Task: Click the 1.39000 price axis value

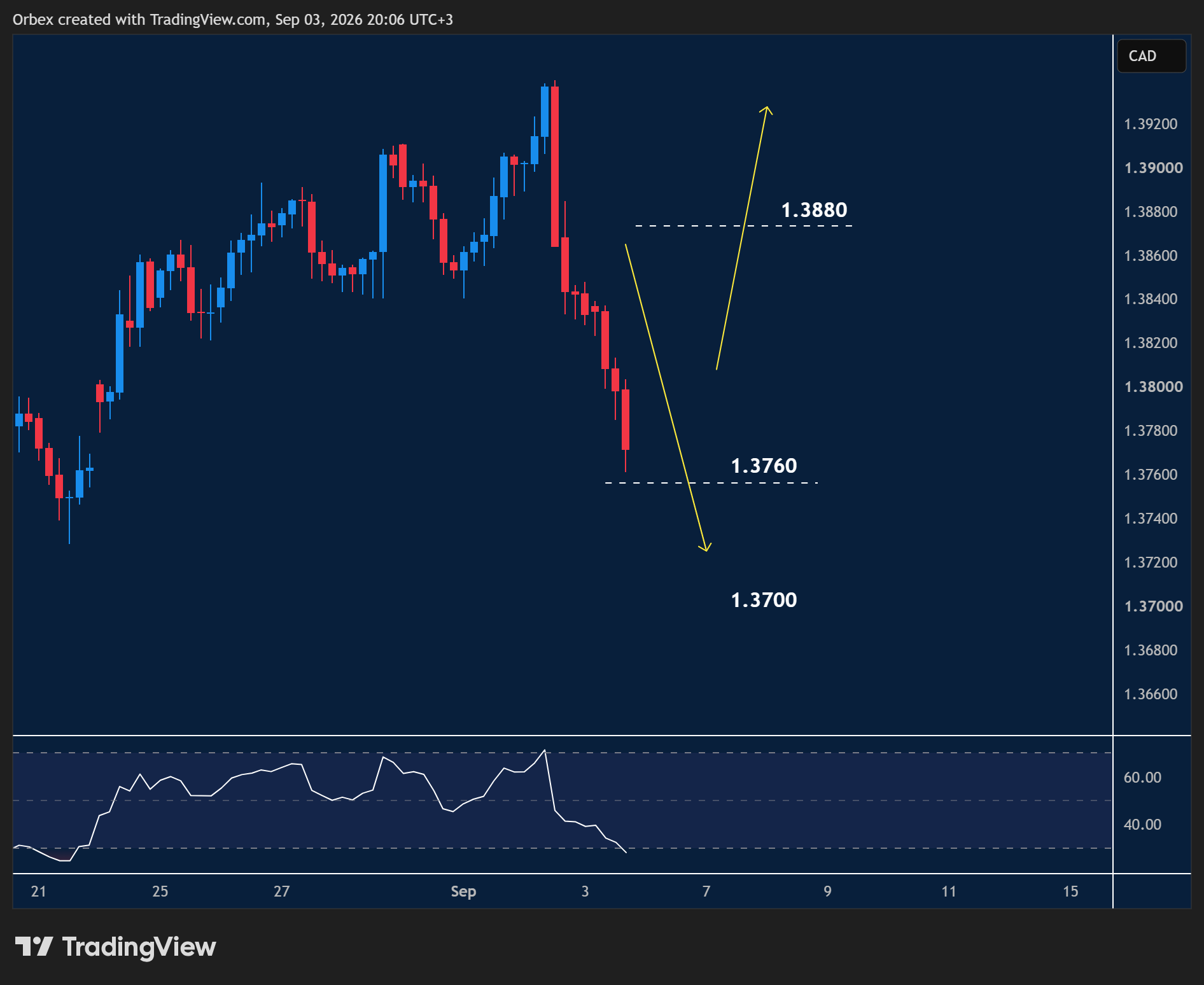Action: pos(1153,168)
